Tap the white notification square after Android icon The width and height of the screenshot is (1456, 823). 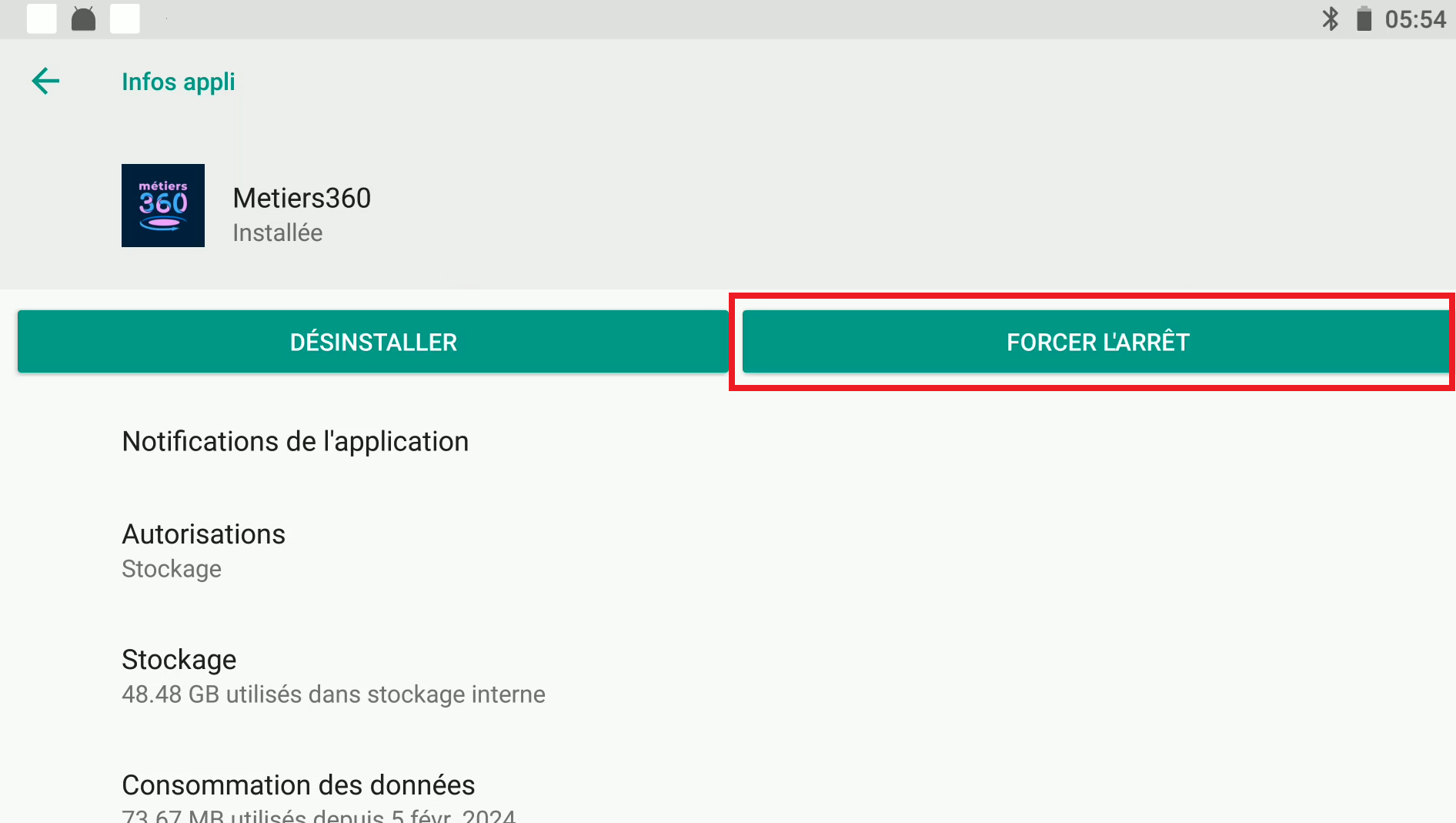pos(125,18)
